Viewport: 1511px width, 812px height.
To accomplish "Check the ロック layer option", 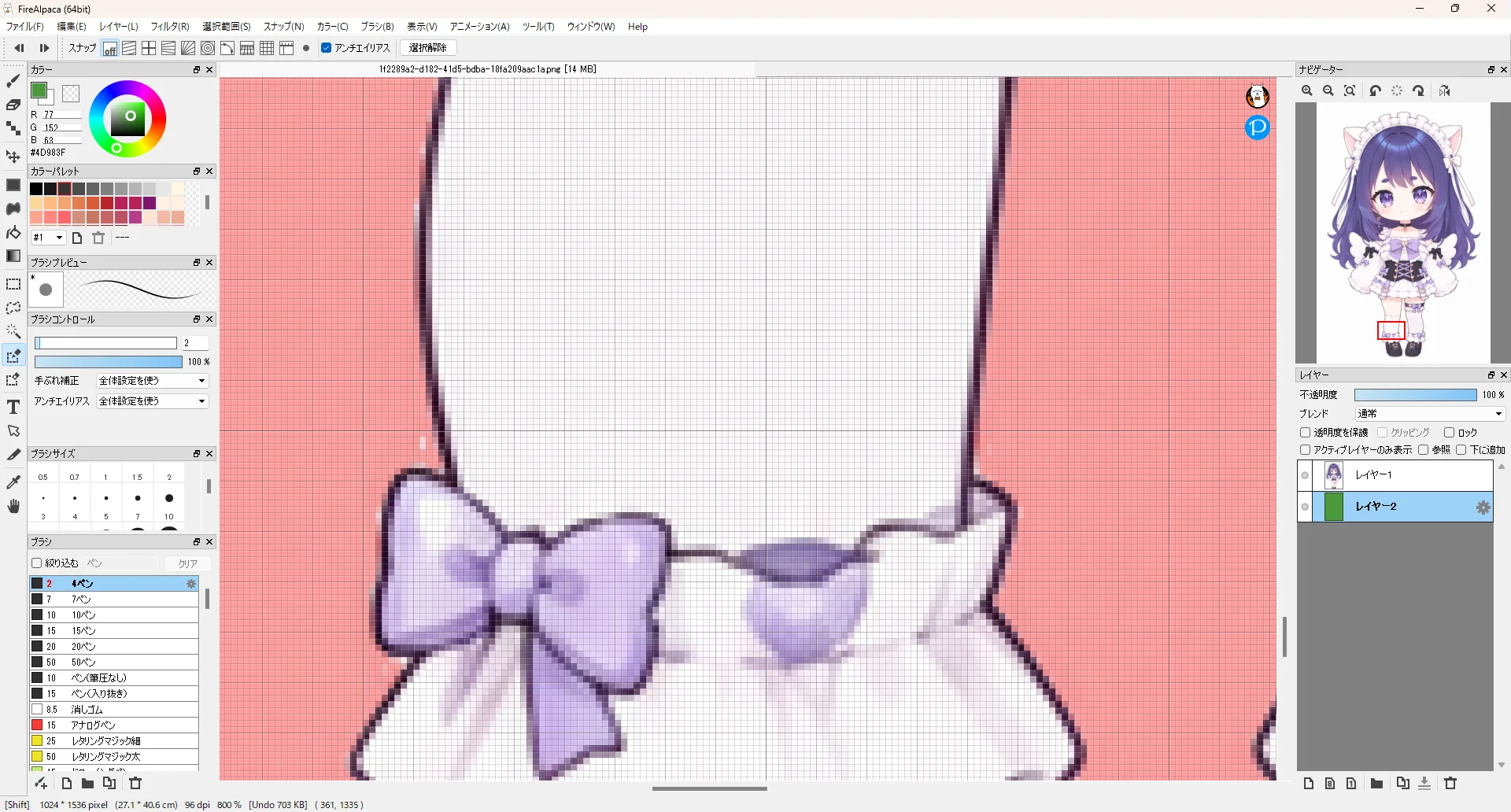I will tap(1449, 432).
